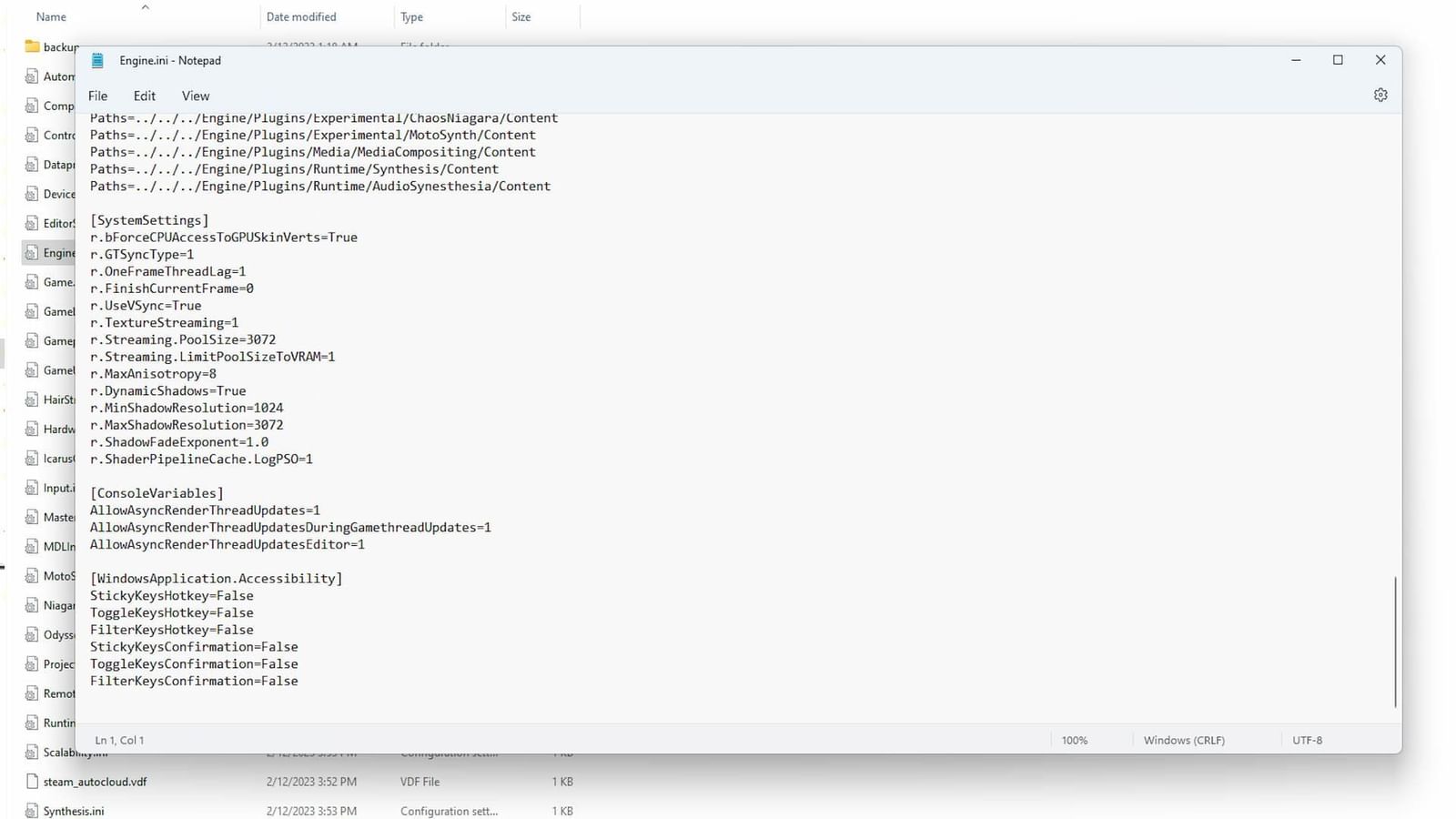Sort files by the Name column header
Image resolution: width=1456 pixels, height=819 pixels.
coord(51,17)
